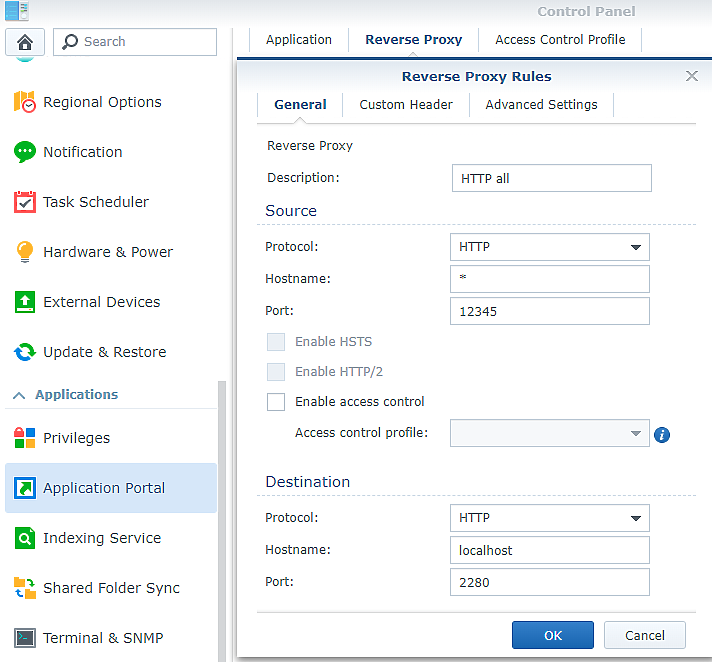Click the Search input box

[x=135, y=42]
